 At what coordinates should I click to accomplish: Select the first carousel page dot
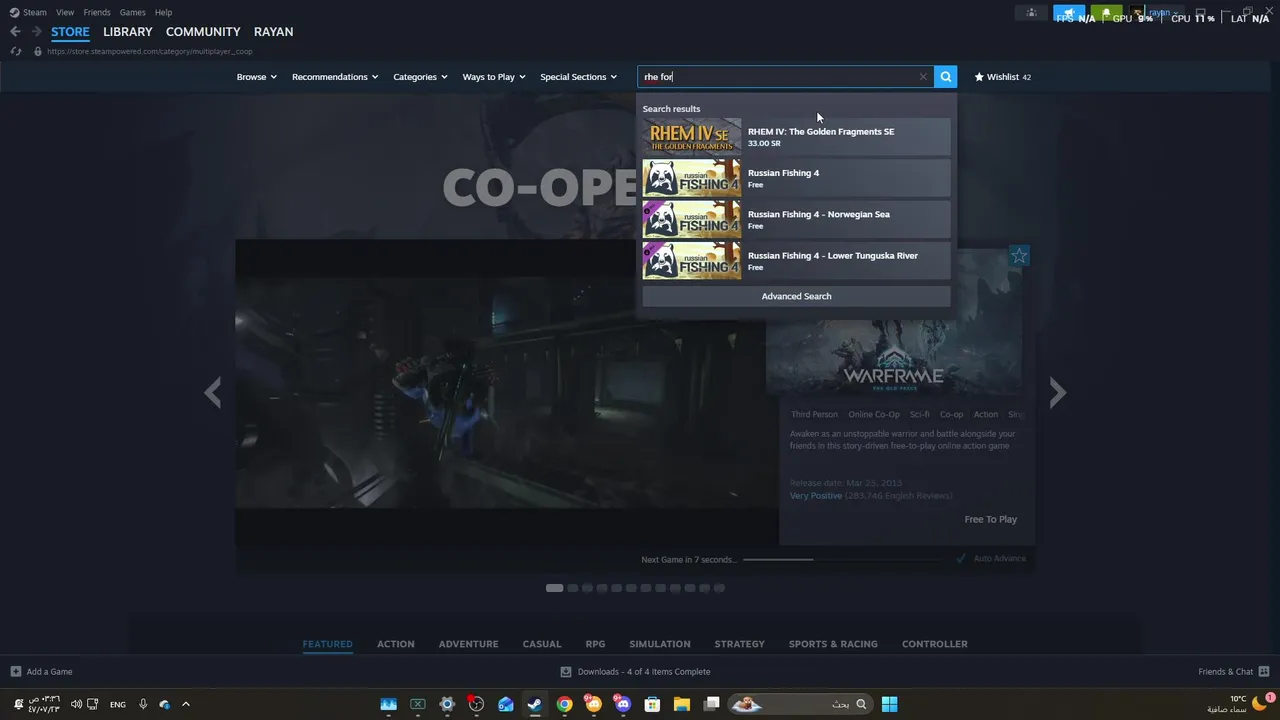(554, 588)
